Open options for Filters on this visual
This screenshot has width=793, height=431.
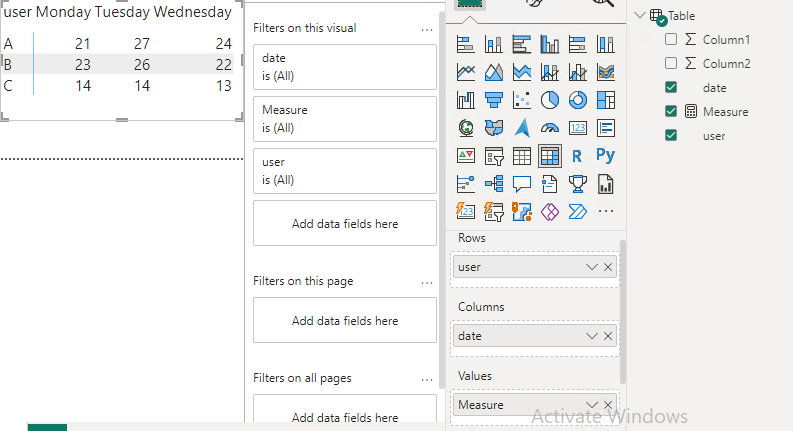427,30
